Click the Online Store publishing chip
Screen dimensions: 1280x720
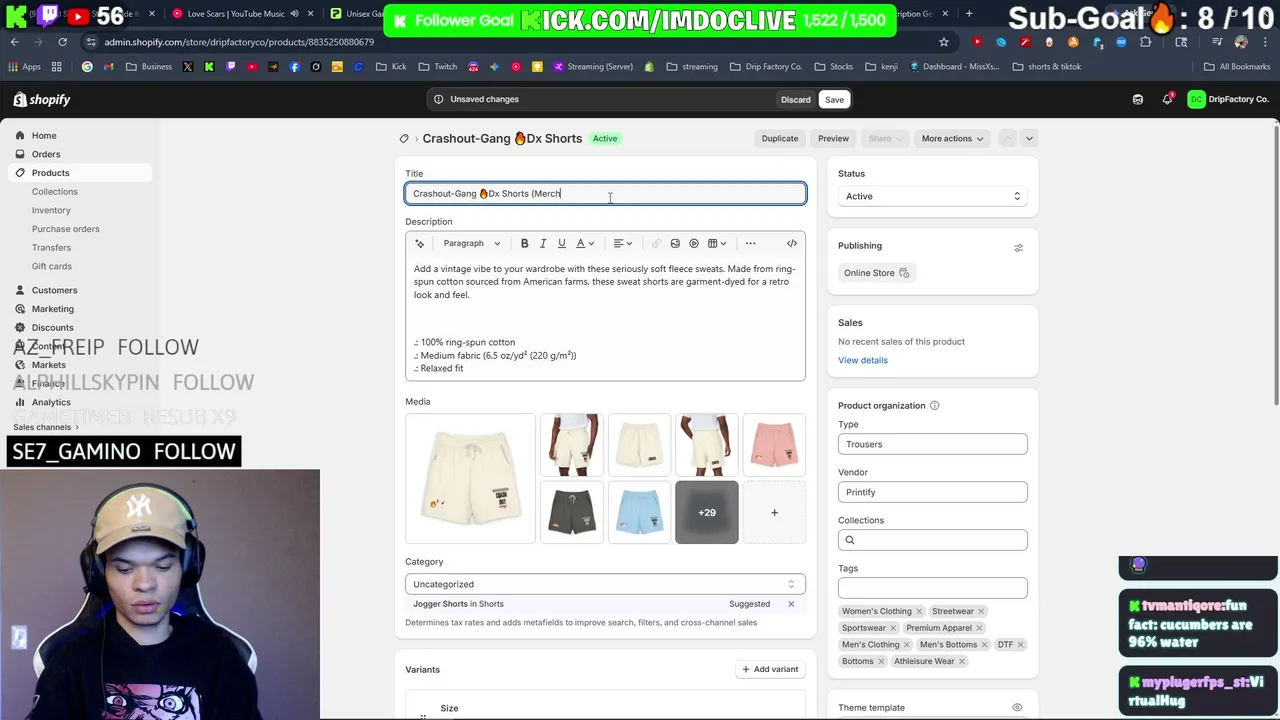pos(876,273)
